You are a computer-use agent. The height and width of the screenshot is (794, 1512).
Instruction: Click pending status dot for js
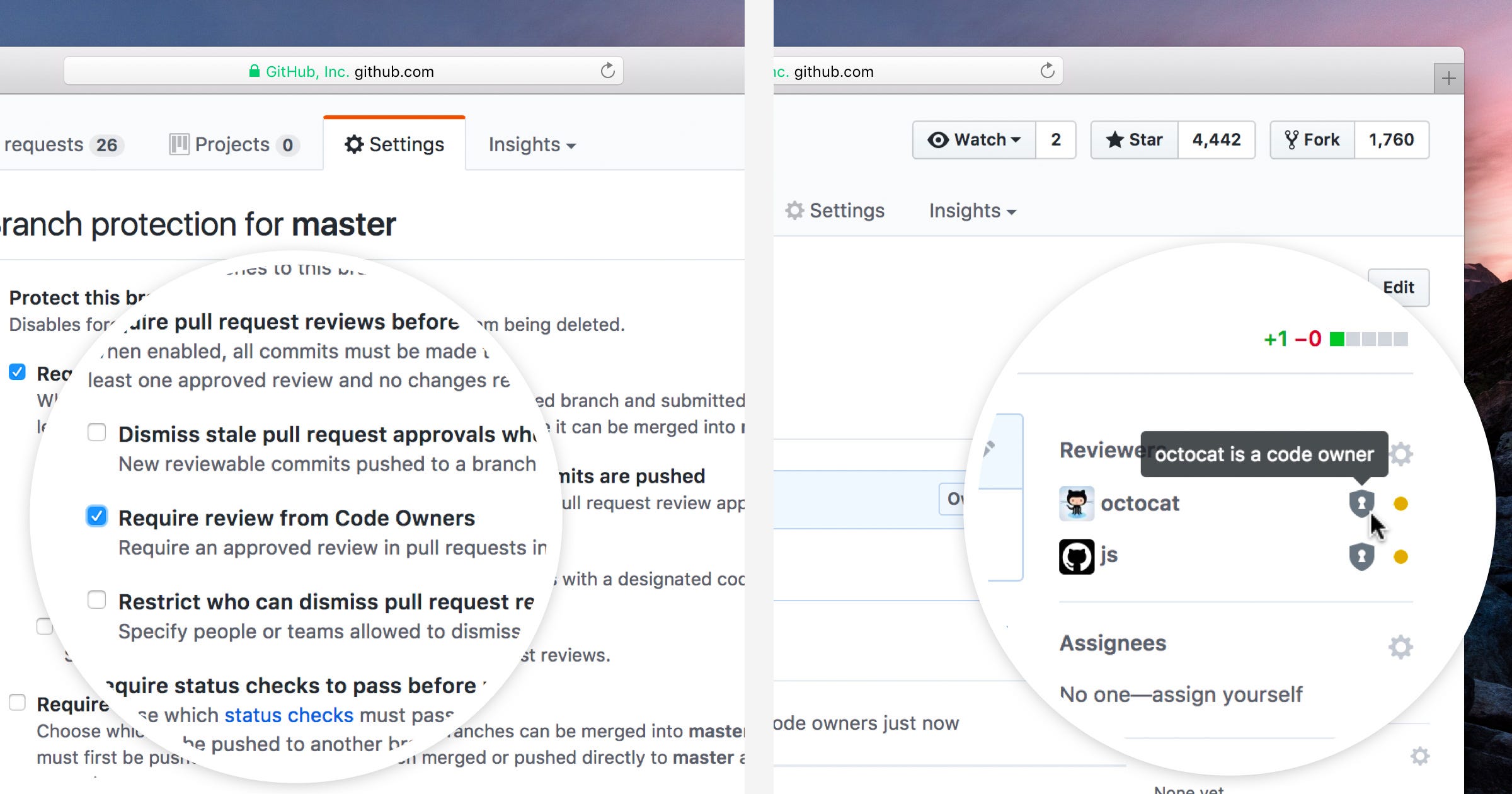[x=1400, y=556]
